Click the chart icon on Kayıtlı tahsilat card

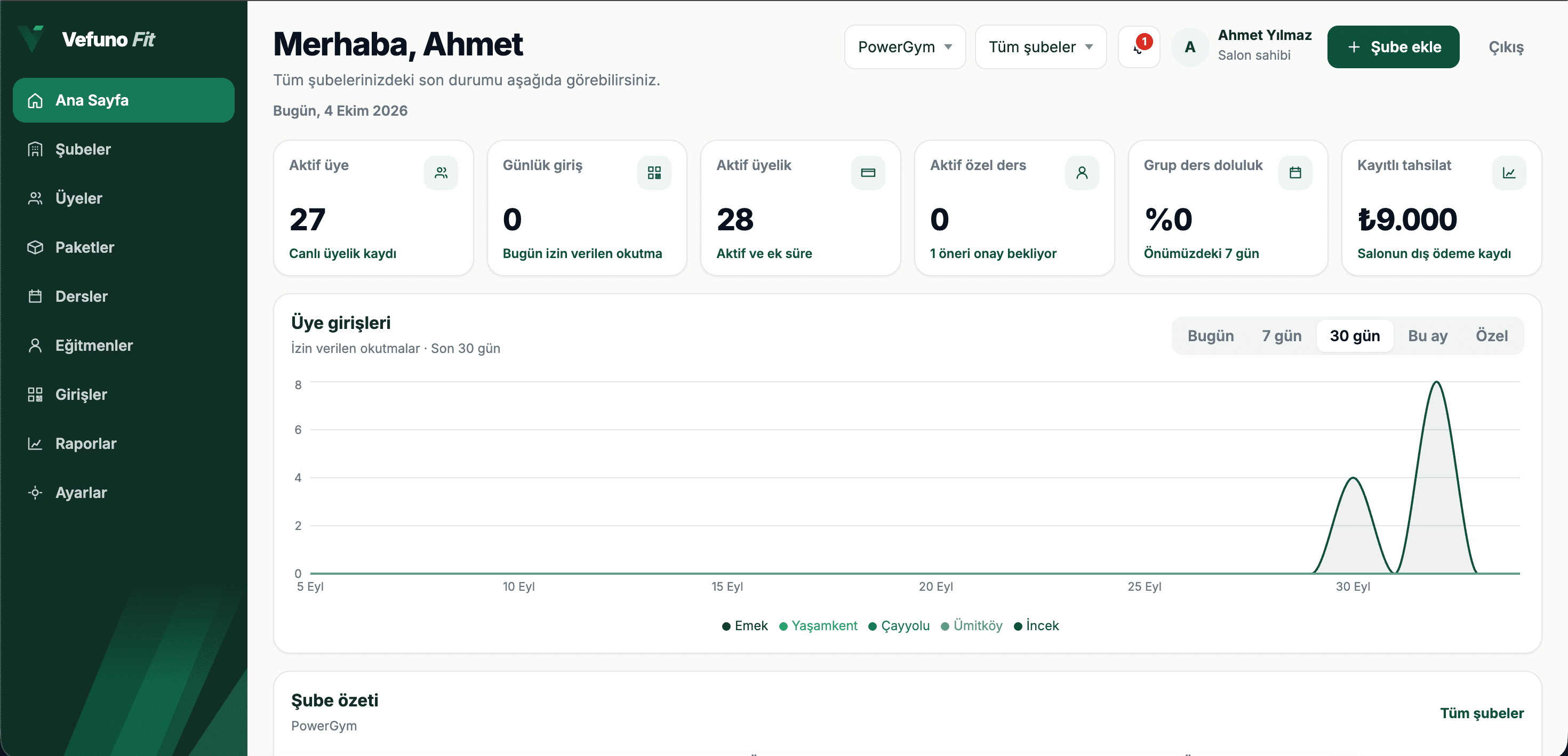1509,173
